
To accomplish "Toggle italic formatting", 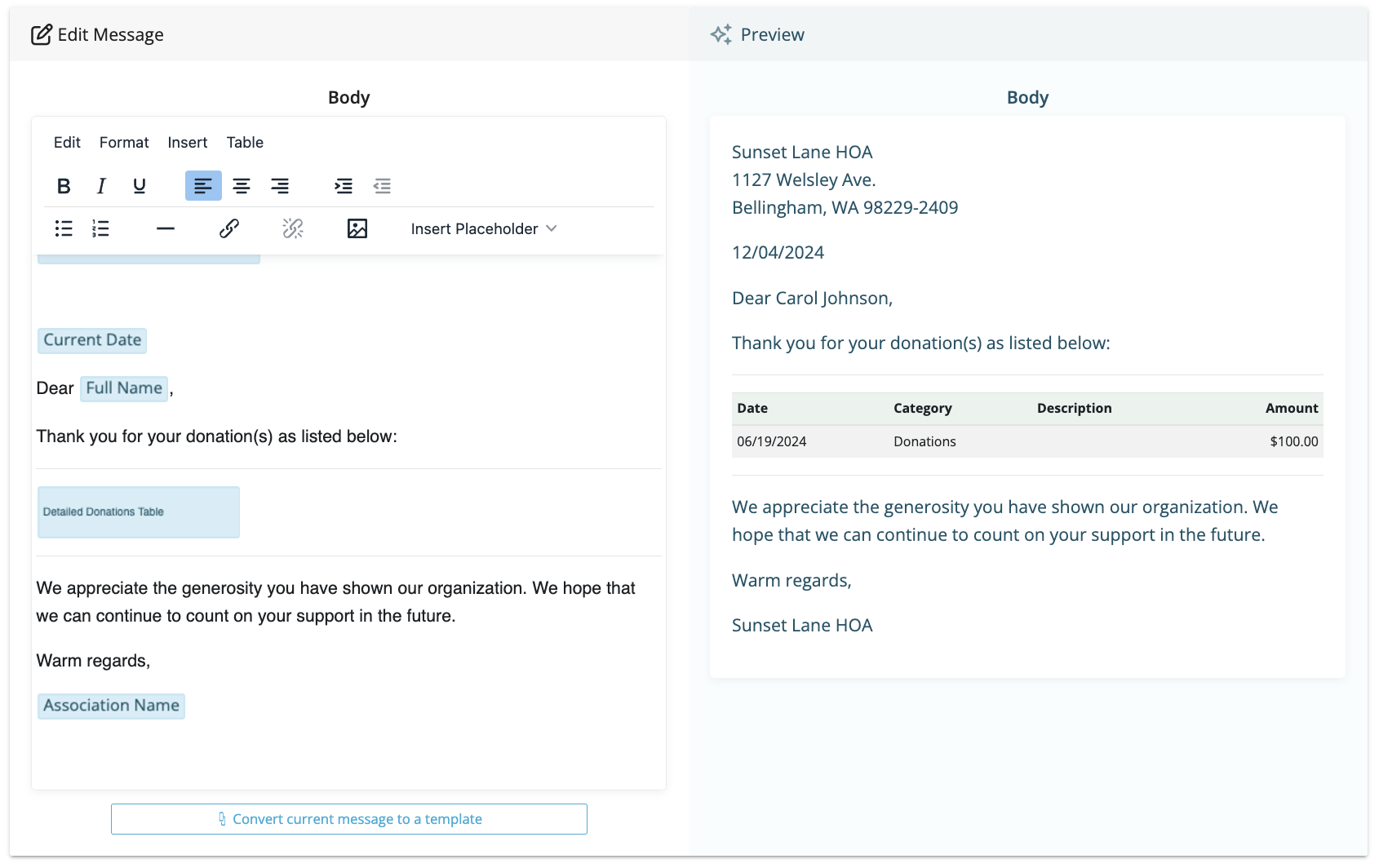I will tap(101, 186).
